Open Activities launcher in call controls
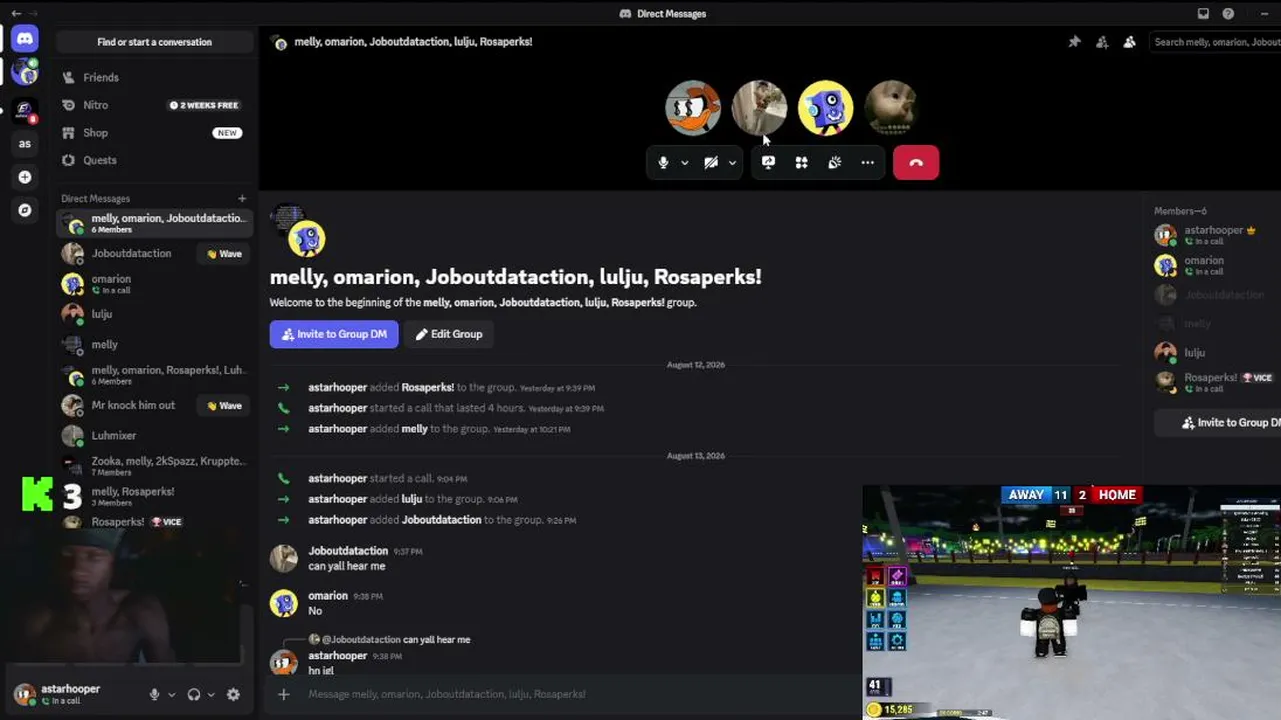Viewport: 1281px width, 720px height. [x=801, y=163]
